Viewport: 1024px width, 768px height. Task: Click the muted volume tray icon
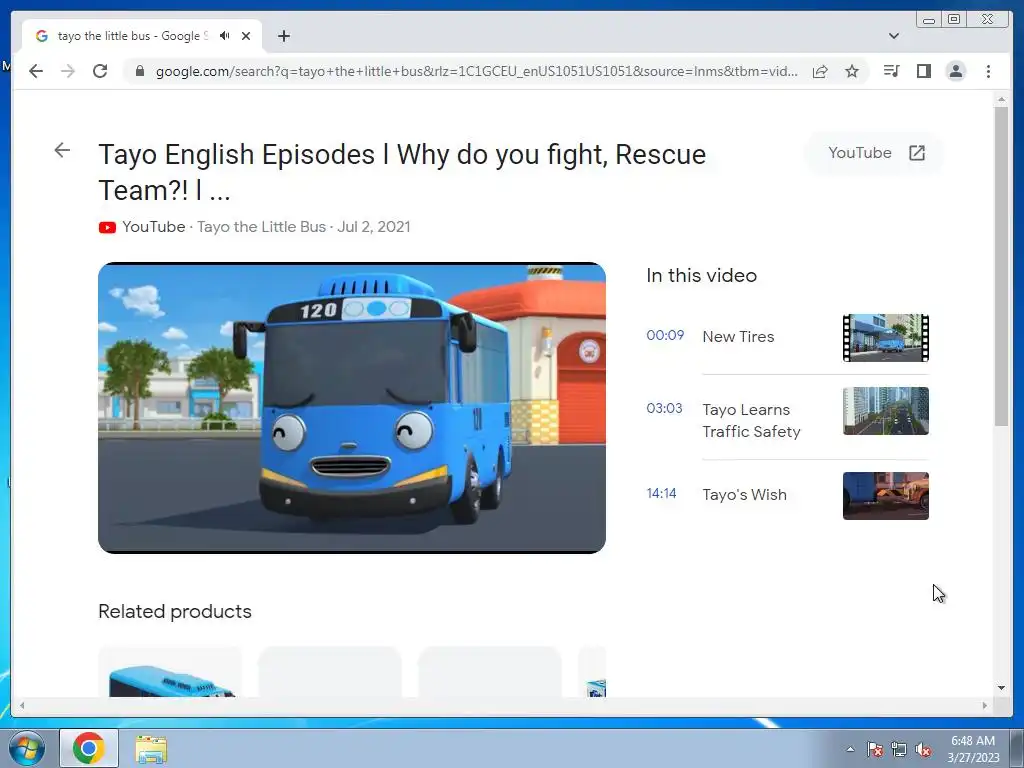[x=923, y=749]
